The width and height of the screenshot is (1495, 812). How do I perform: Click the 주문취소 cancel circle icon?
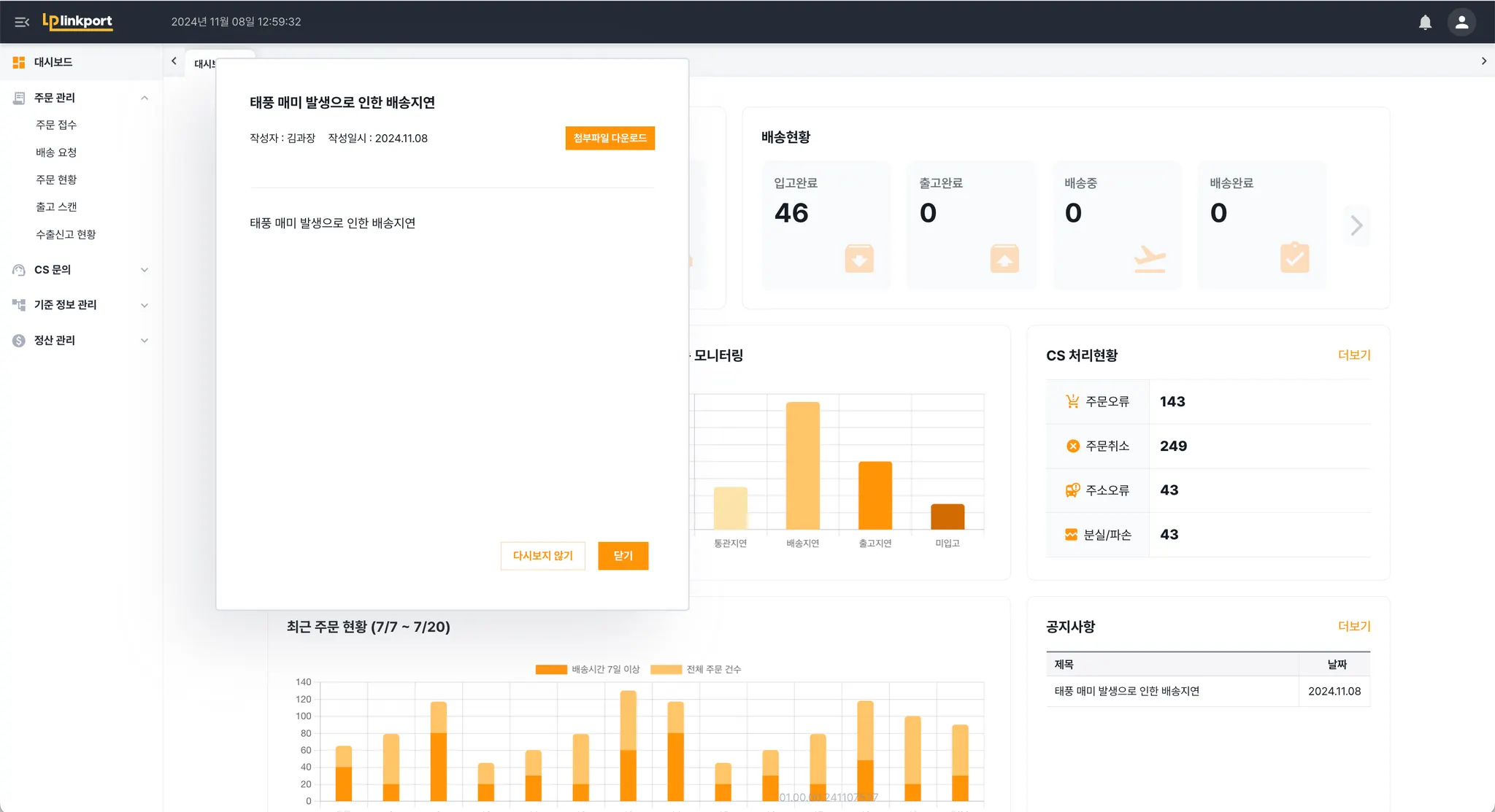point(1072,446)
